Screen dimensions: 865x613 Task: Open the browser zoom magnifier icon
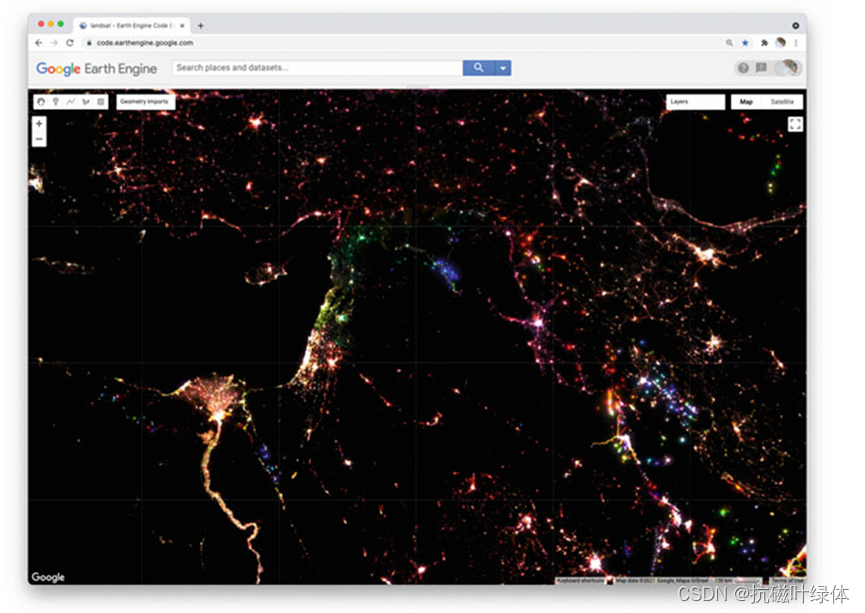(729, 42)
